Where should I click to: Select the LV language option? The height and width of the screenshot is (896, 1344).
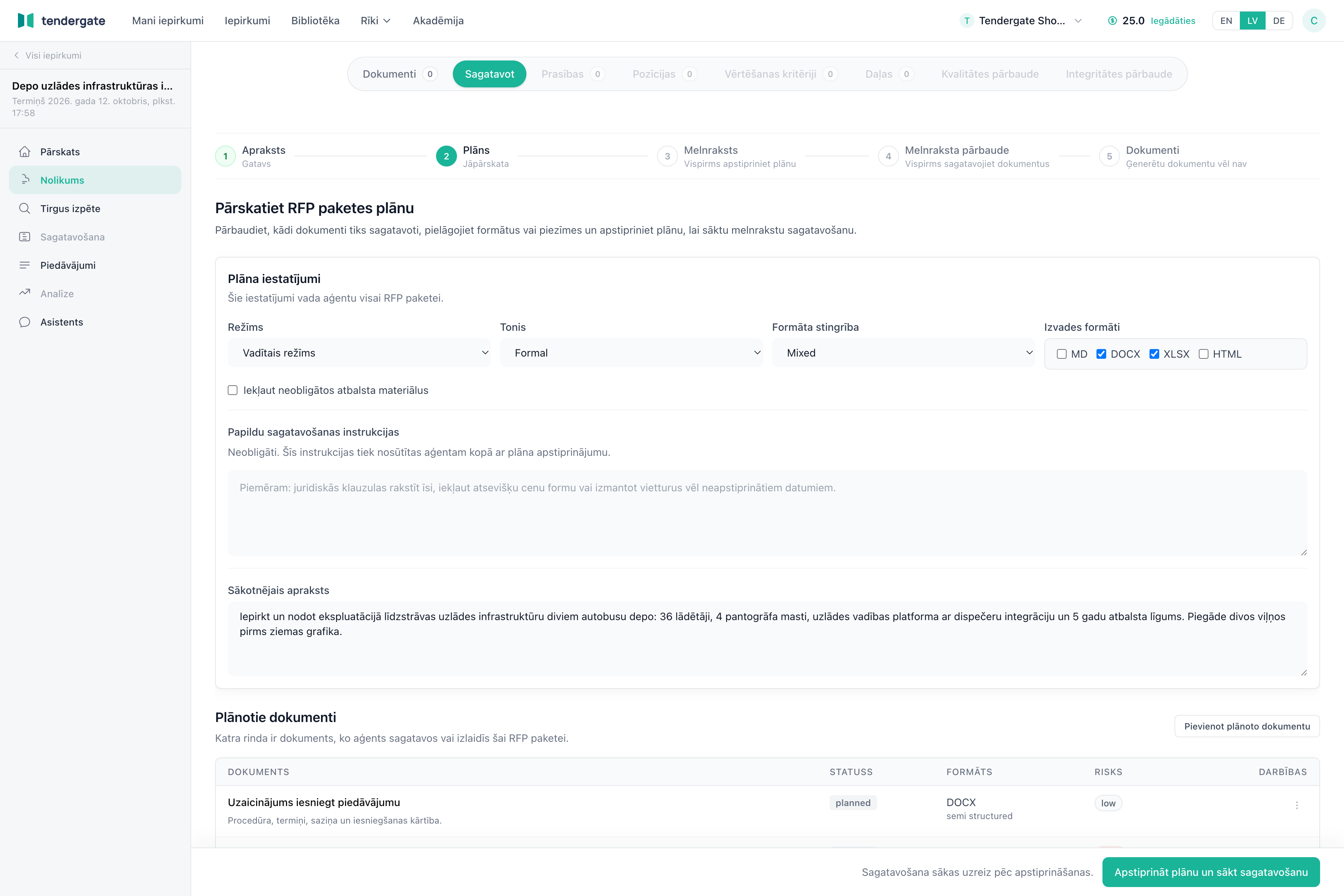[1253, 21]
